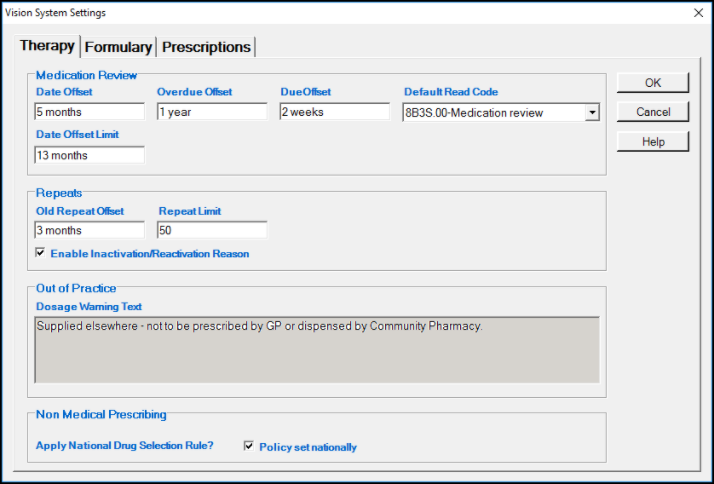Viewport: 714px width, 484px height.
Task: Edit the Repeat Limit field
Action: [212, 230]
